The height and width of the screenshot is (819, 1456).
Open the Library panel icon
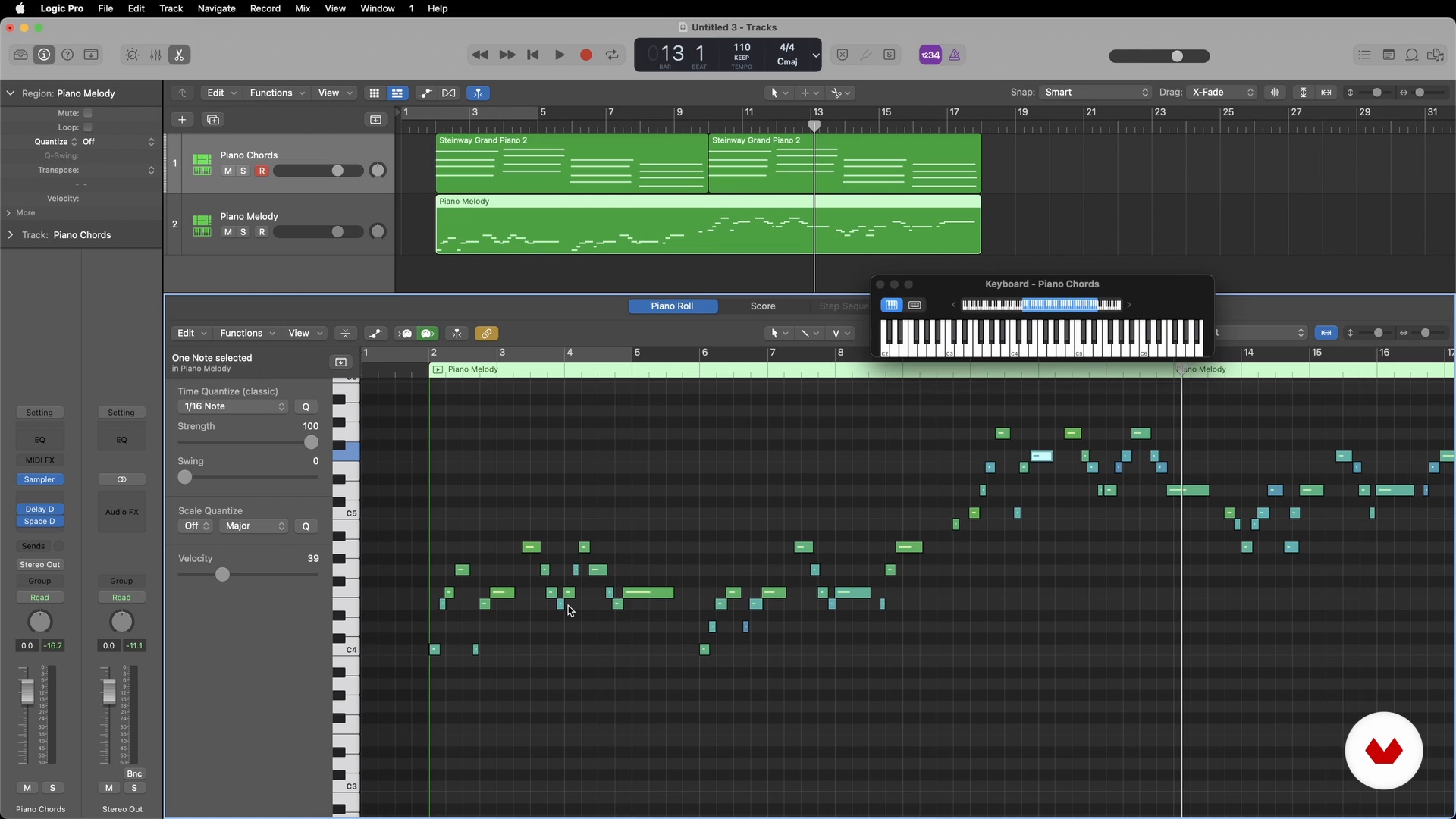point(20,55)
